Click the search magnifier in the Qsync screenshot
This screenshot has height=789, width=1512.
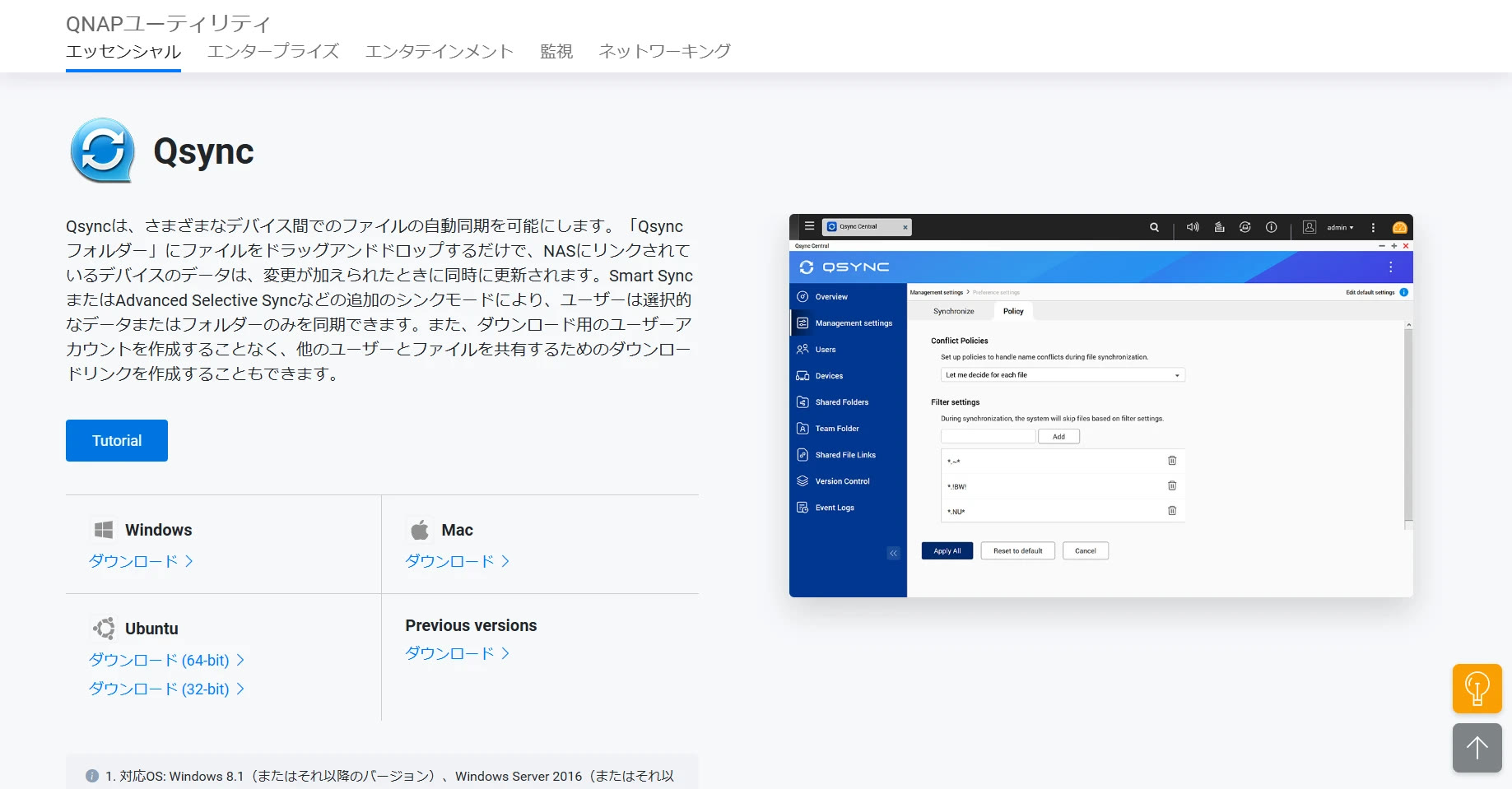1154,227
